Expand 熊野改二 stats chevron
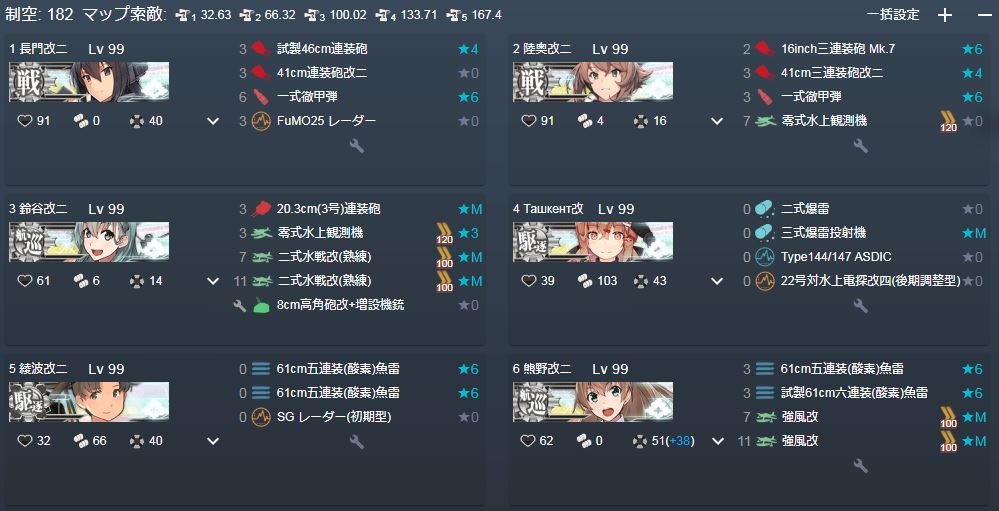This screenshot has width=999, height=511. (718, 441)
